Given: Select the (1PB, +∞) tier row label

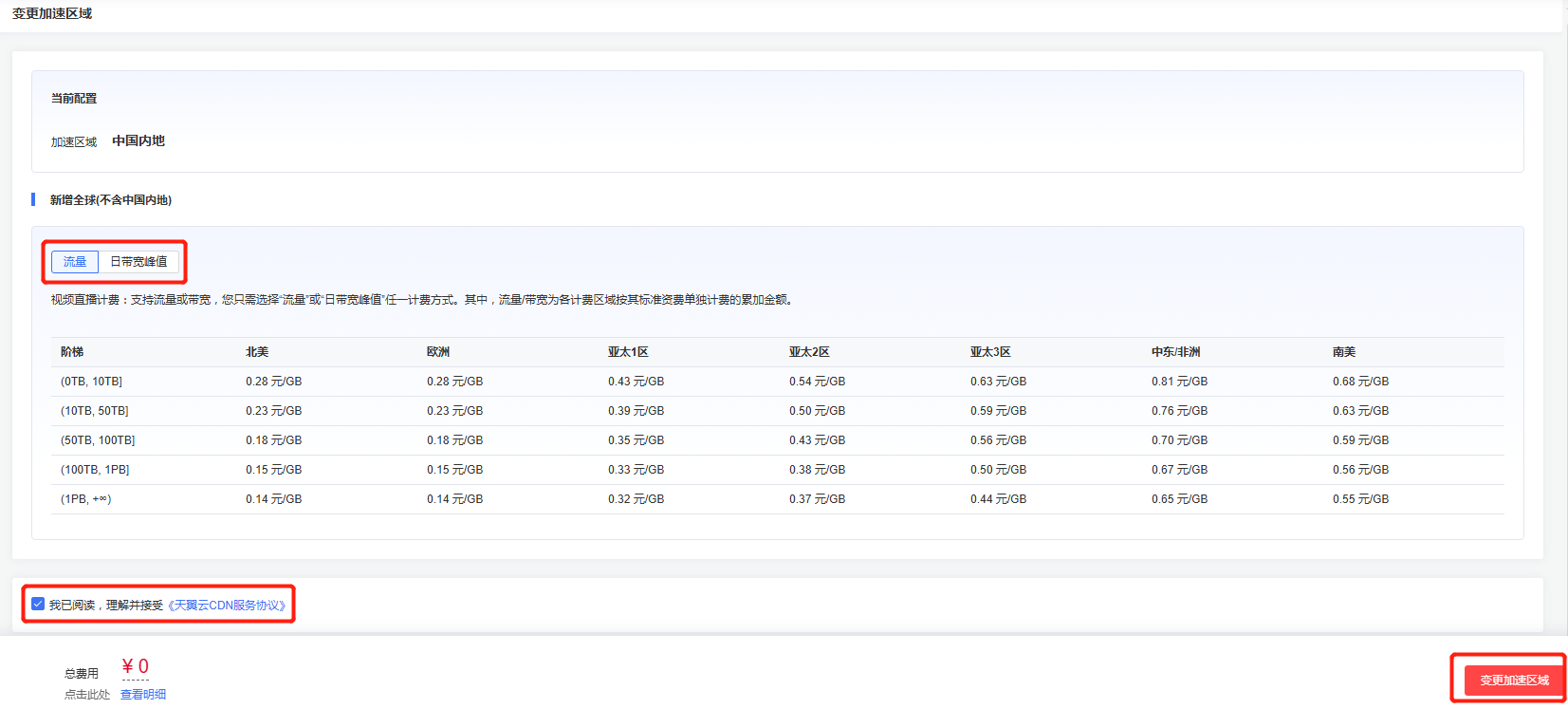Looking at the screenshot, I should coord(86,499).
